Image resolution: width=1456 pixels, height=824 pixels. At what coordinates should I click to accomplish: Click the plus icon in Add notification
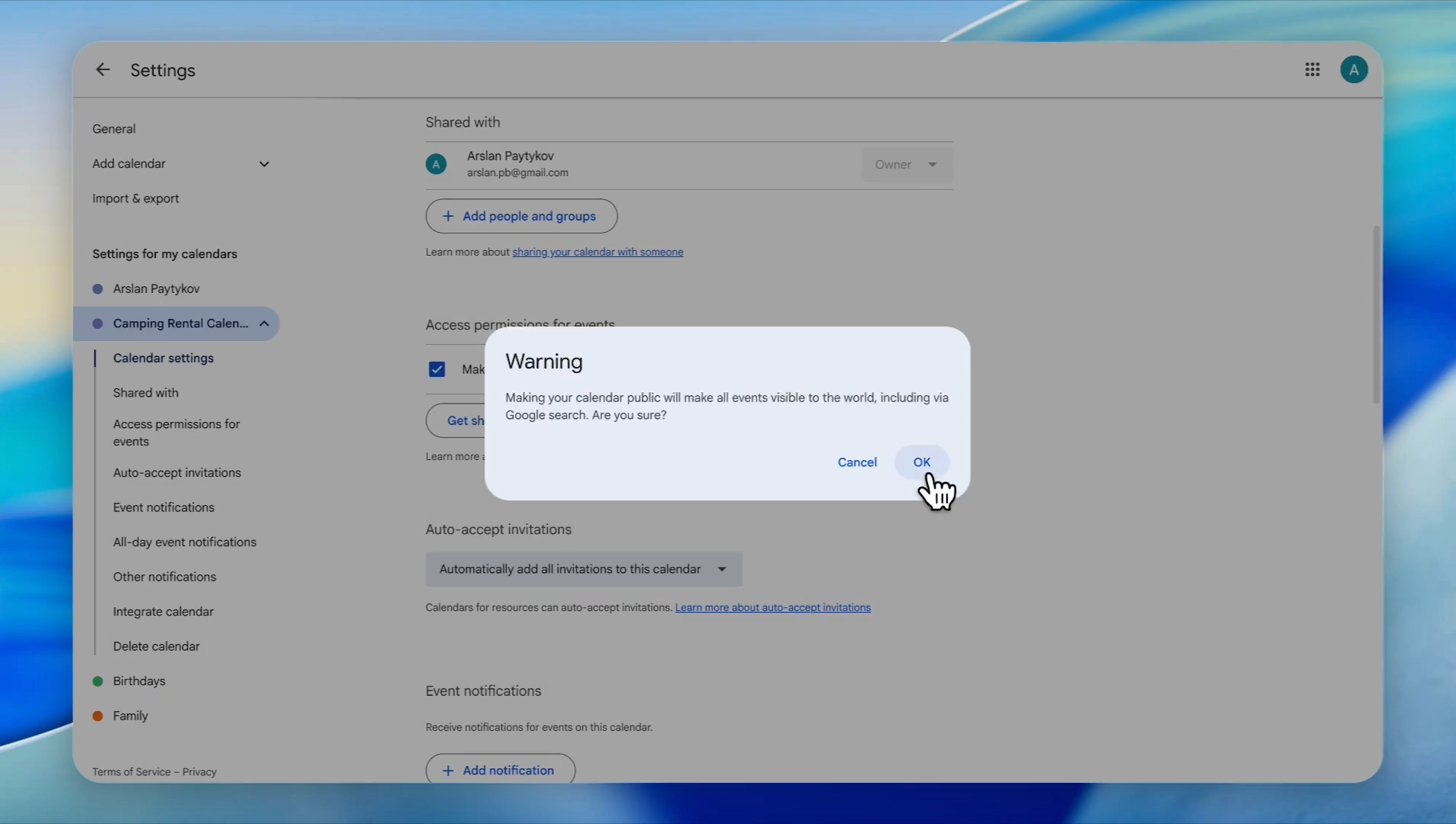click(x=448, y=771)
